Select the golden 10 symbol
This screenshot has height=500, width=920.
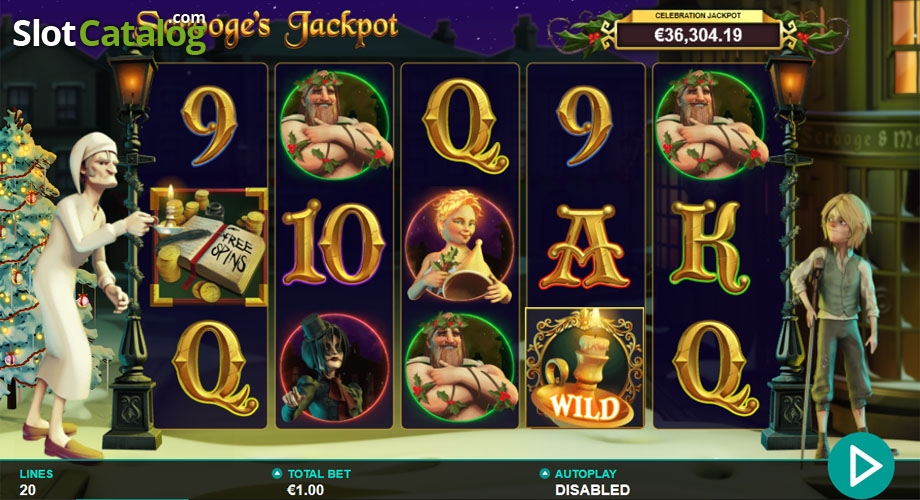point(333,244)
